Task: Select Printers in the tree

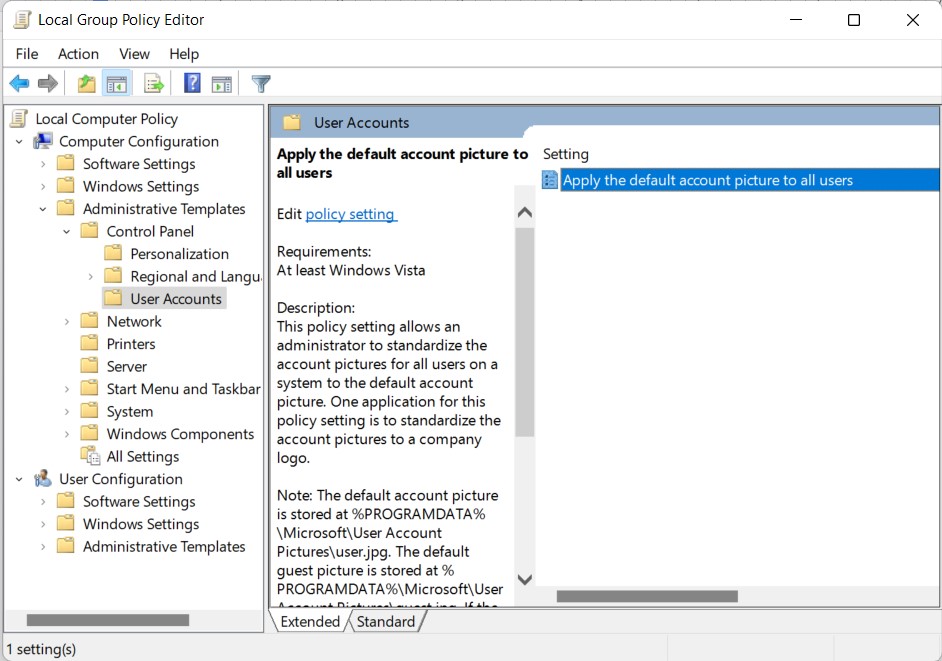Action: pyautogui.click(x=131, y=344)
